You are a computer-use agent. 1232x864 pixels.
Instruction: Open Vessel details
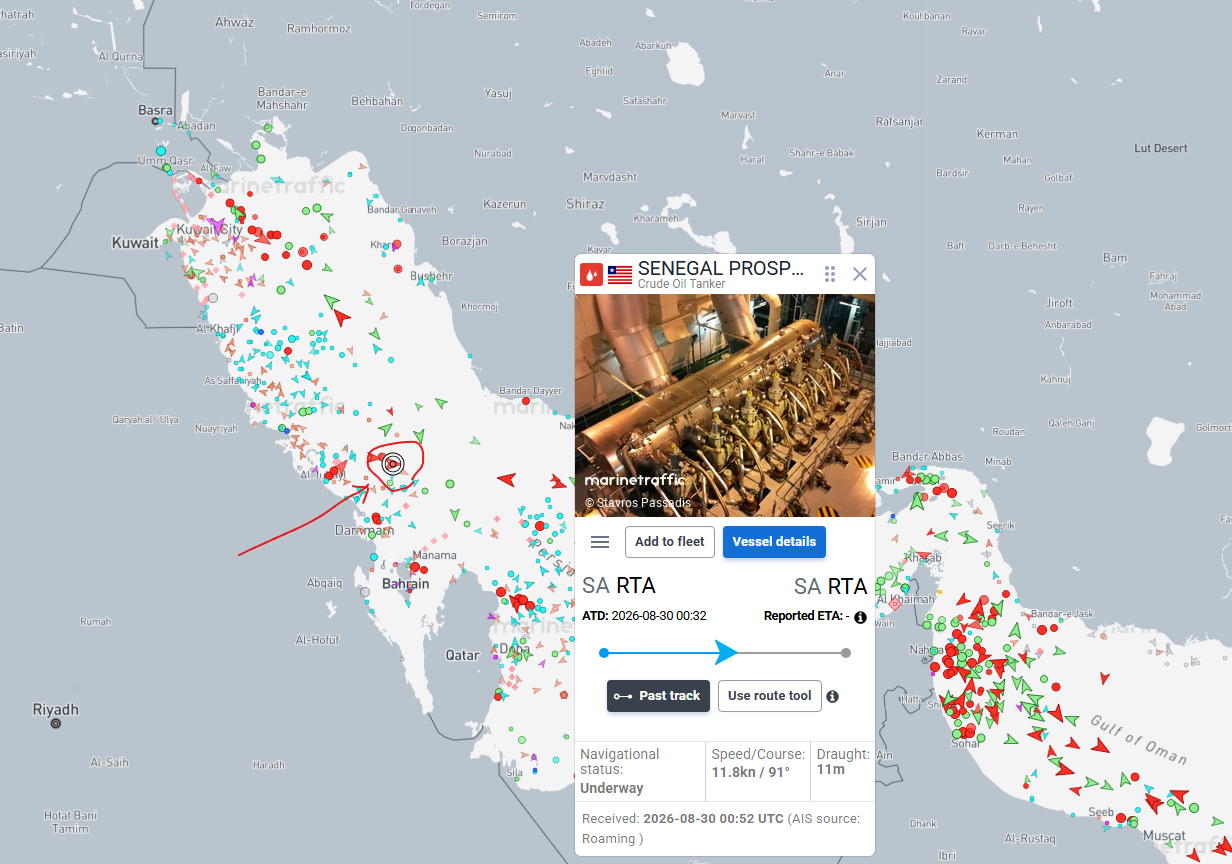[774, 542]
